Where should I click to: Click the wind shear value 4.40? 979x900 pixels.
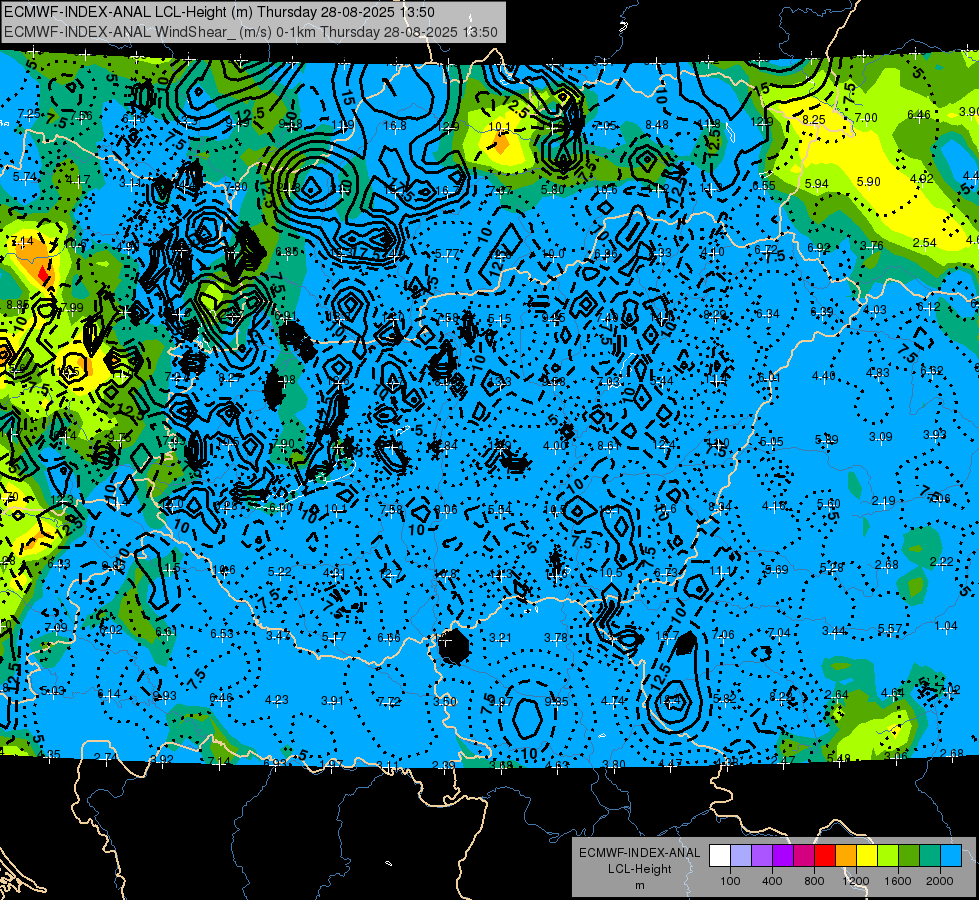(824, 376)
